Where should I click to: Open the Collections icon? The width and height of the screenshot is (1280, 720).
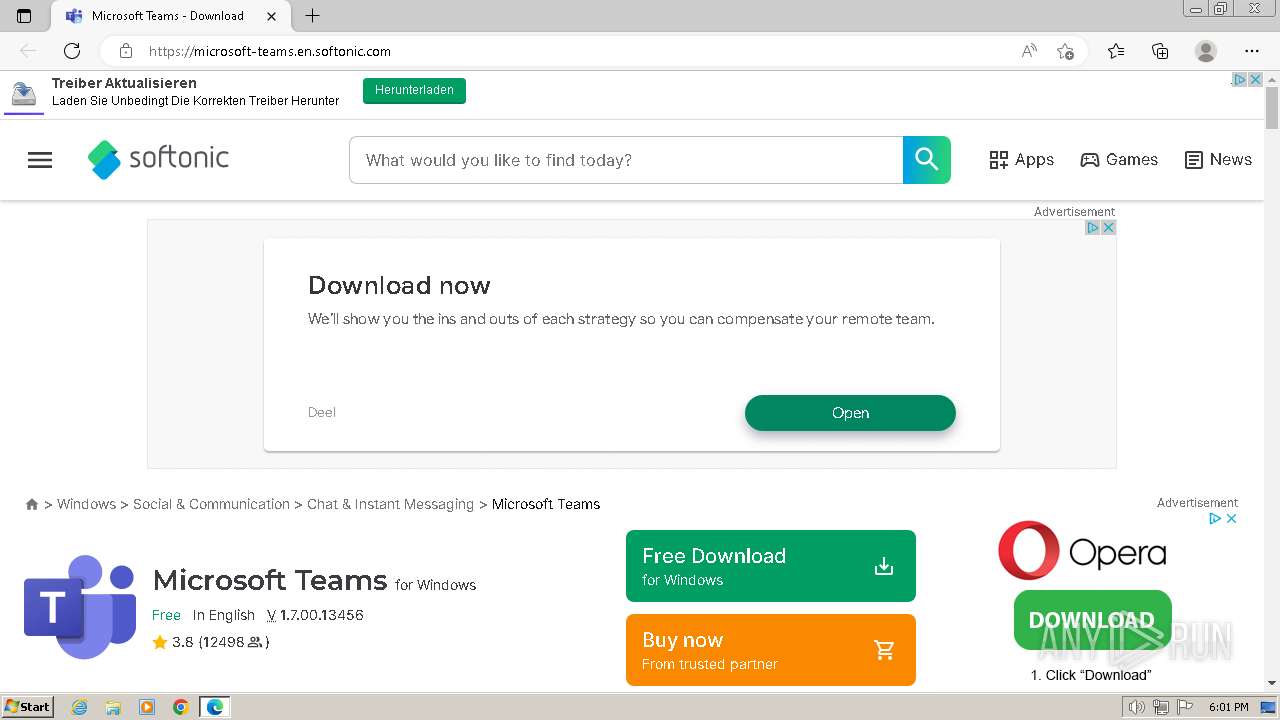[1160, 51]
